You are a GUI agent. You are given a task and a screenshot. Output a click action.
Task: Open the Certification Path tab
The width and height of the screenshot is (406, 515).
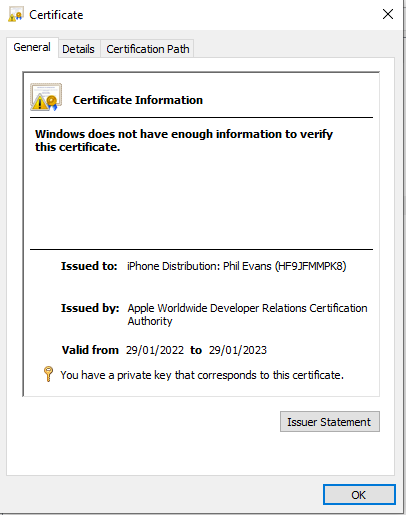point(148,49)
